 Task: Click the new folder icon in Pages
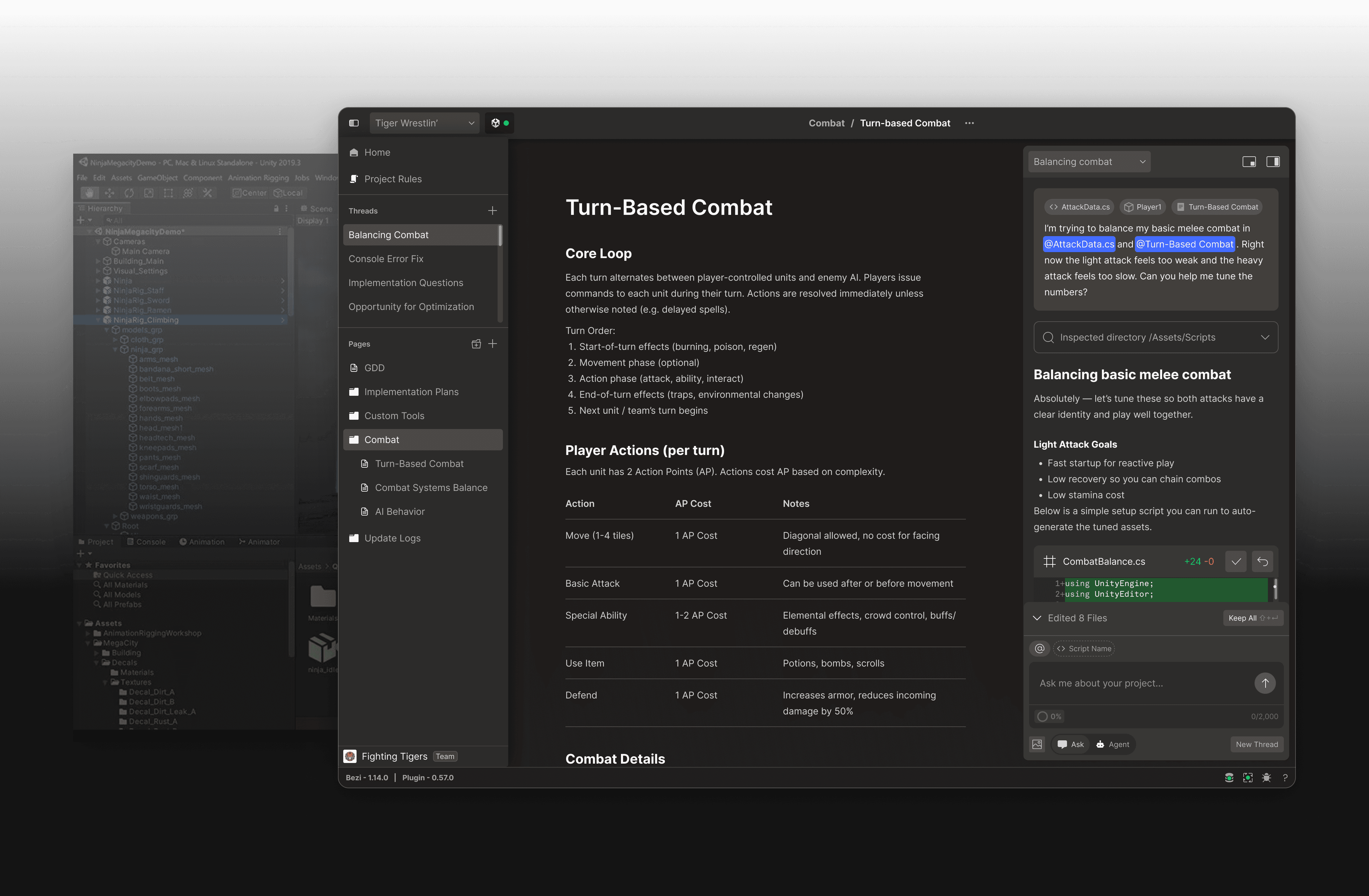coord(476,344)
